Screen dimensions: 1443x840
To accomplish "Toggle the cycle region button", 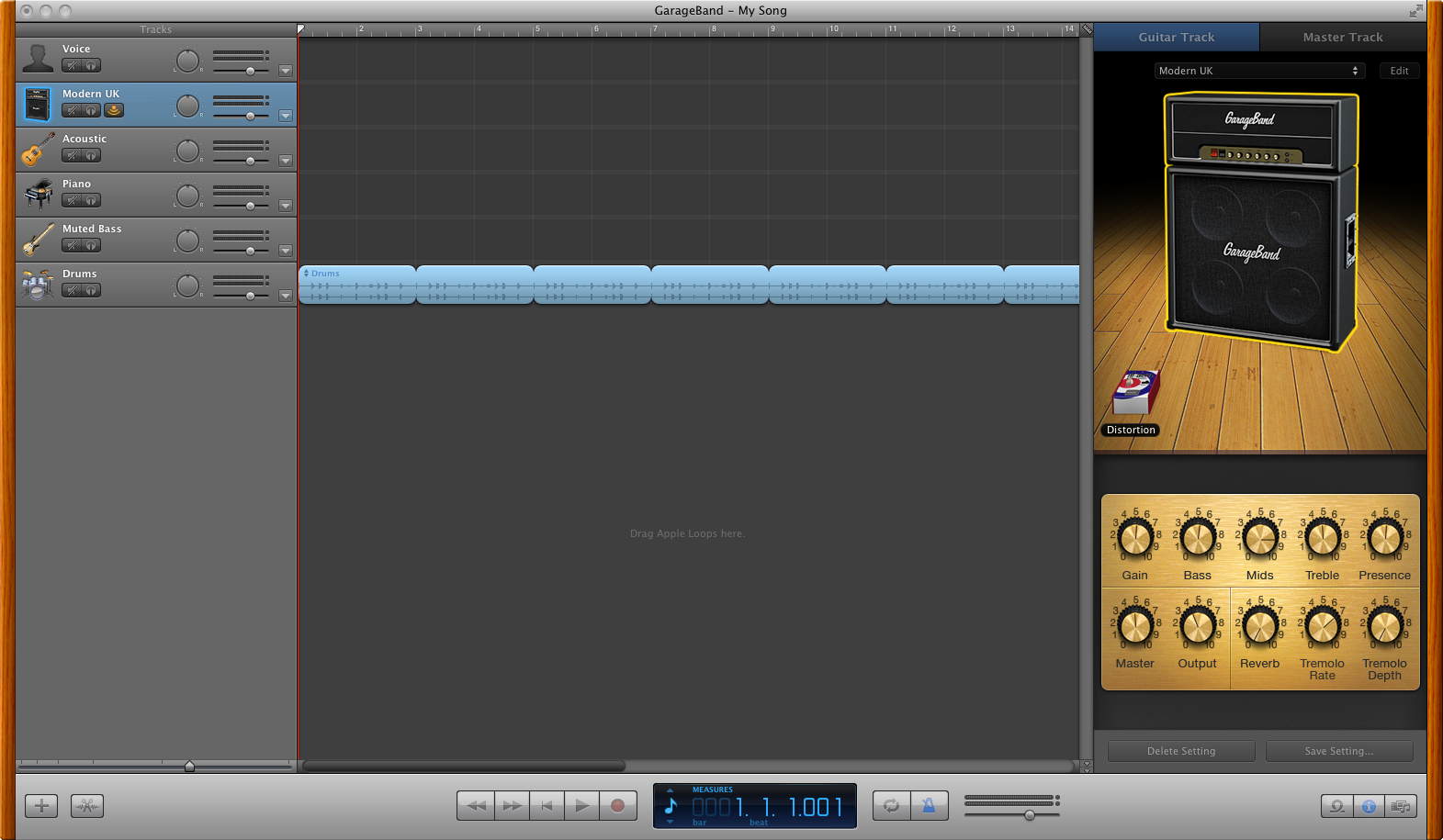I will click(891, 806).
